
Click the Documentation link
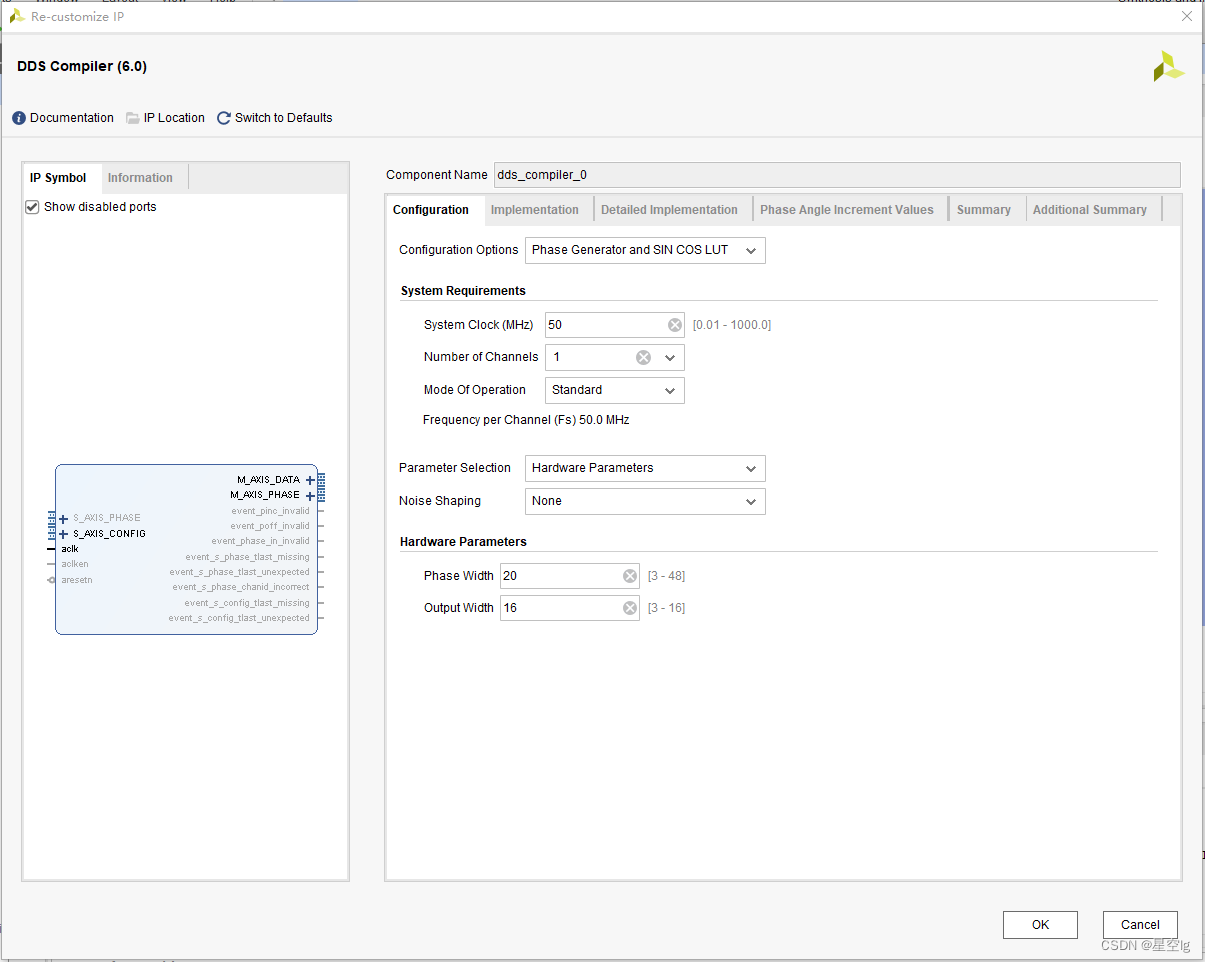pos(72,118)
